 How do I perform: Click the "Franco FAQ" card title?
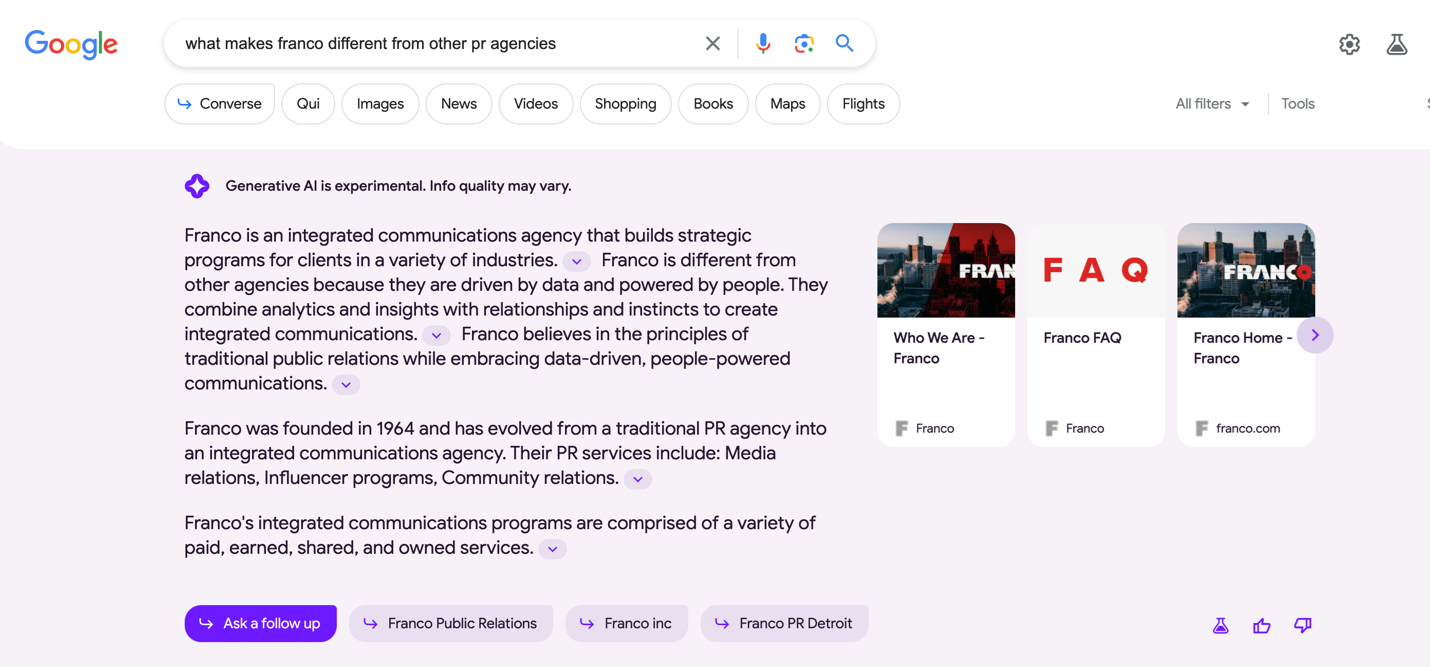tap(1082, 338)
